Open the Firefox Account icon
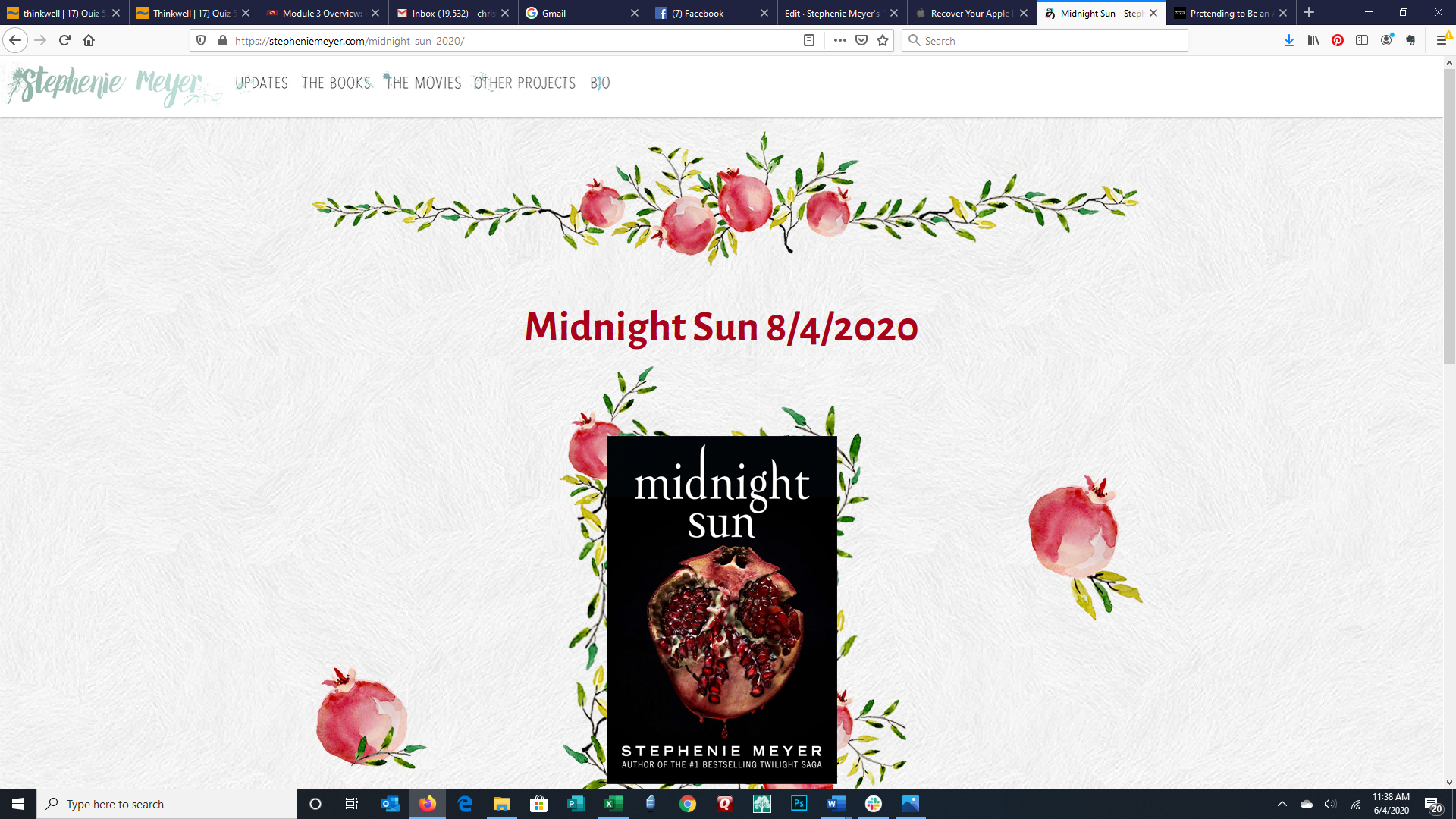This screenshot has width=1456, height=819. [1386, 40]
